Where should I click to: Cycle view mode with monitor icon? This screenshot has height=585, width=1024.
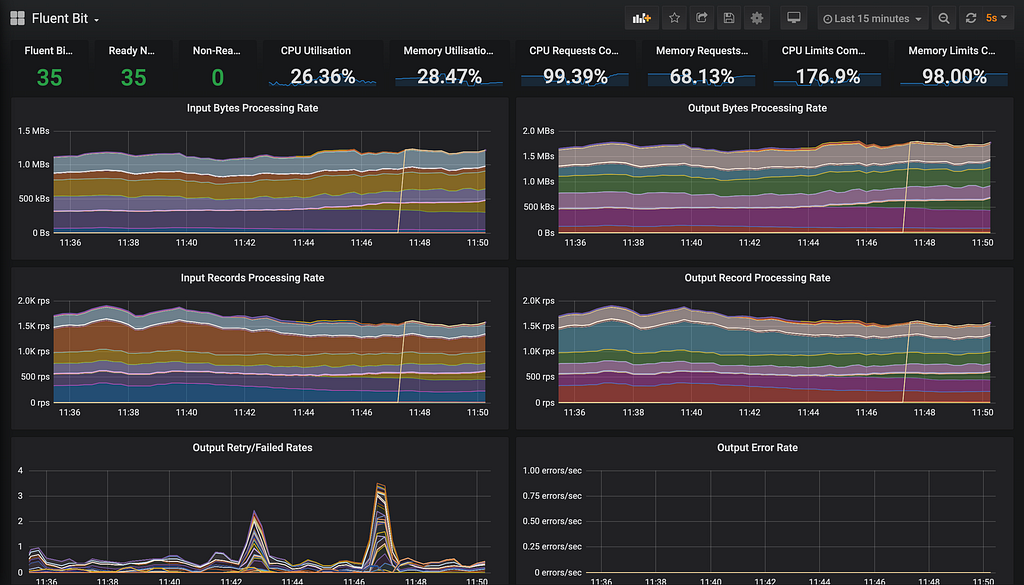793,18
